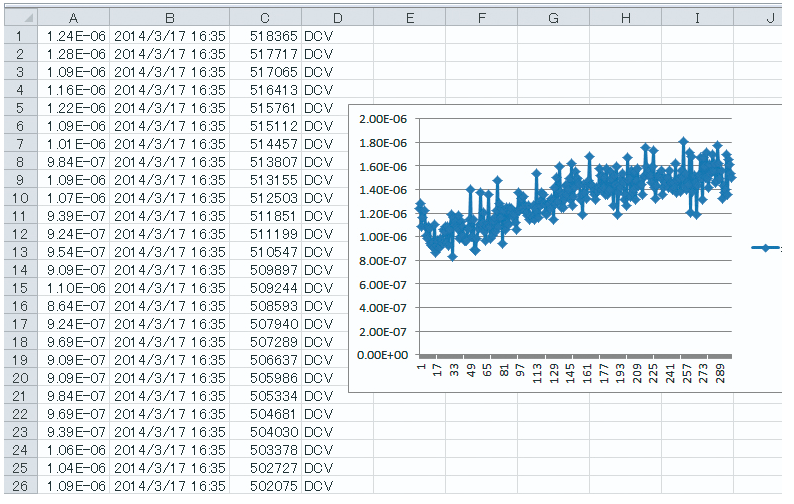Viewport: 794px width, 504px height.
Task: Select row 1 header
Action: (20, 36)
